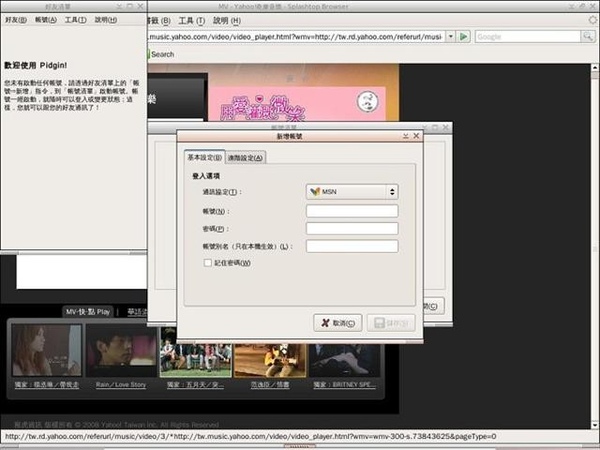Click the 取消(C) cancel button
This screenshot has width=600, height=450.
(338, 323)
